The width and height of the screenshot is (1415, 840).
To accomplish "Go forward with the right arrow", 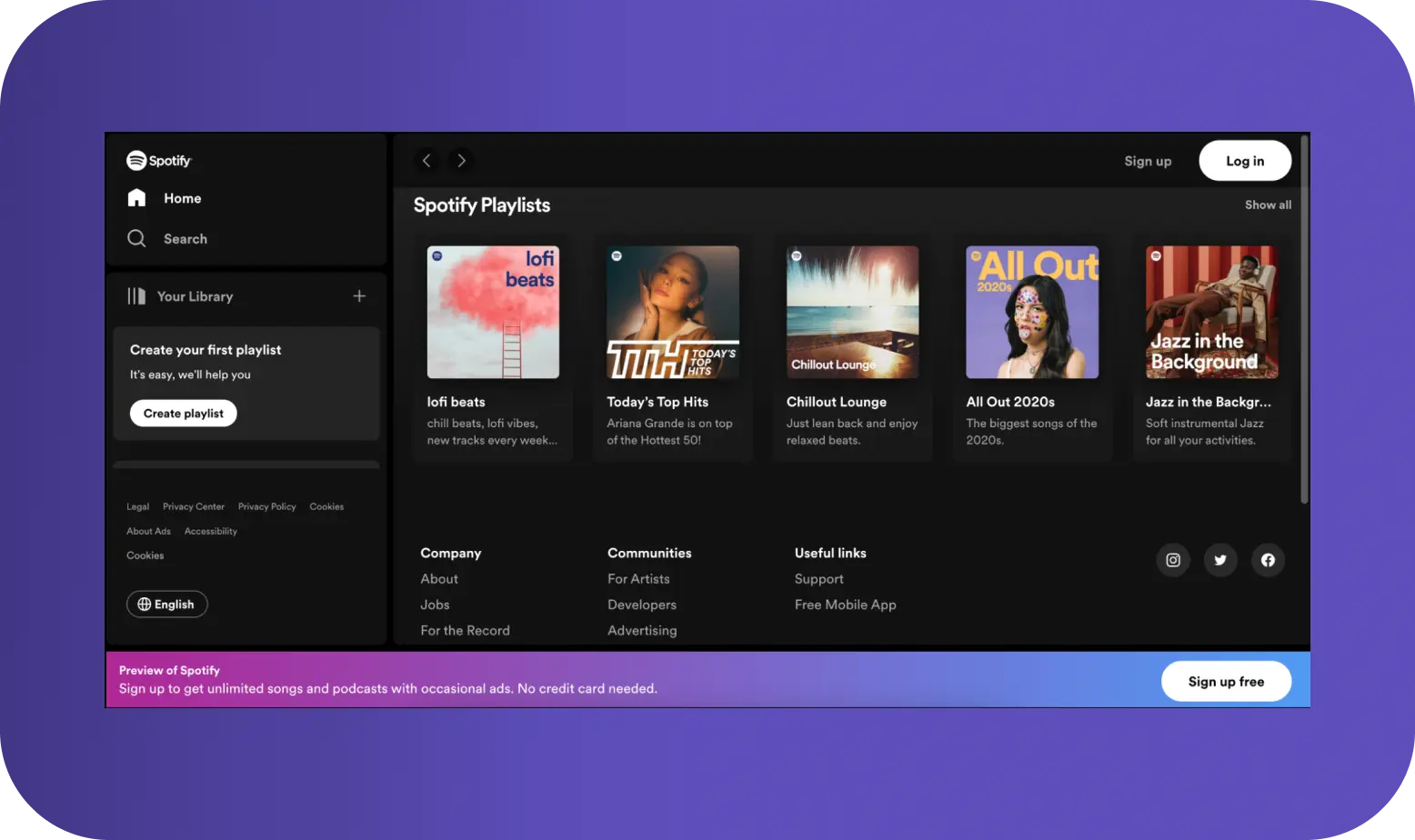I will [x=462, y=161].
